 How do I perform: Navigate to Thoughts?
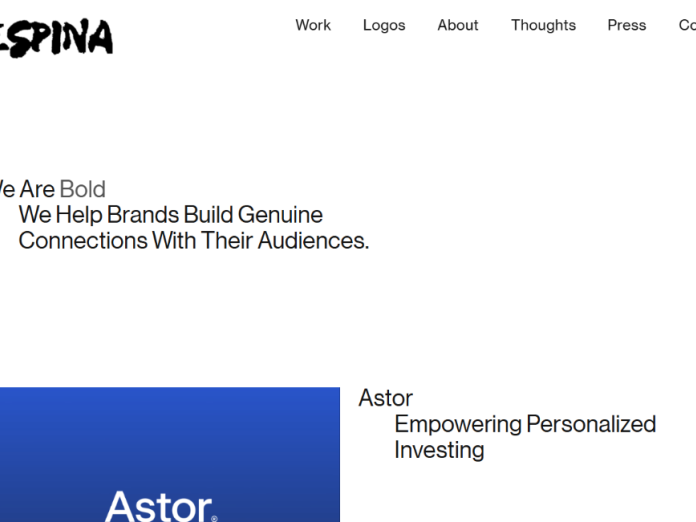tap(543, 25)
